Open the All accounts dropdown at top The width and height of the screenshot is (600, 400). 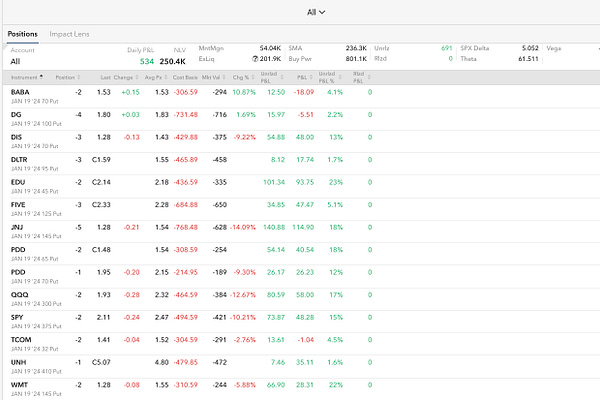pyautogui.click(x=316, y=12)
